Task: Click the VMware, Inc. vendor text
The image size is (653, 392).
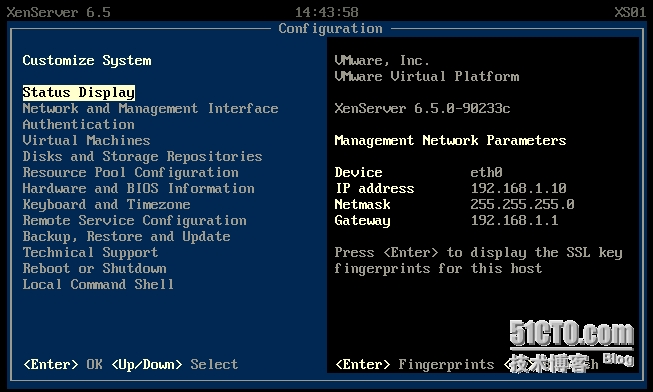Action: 382,60
